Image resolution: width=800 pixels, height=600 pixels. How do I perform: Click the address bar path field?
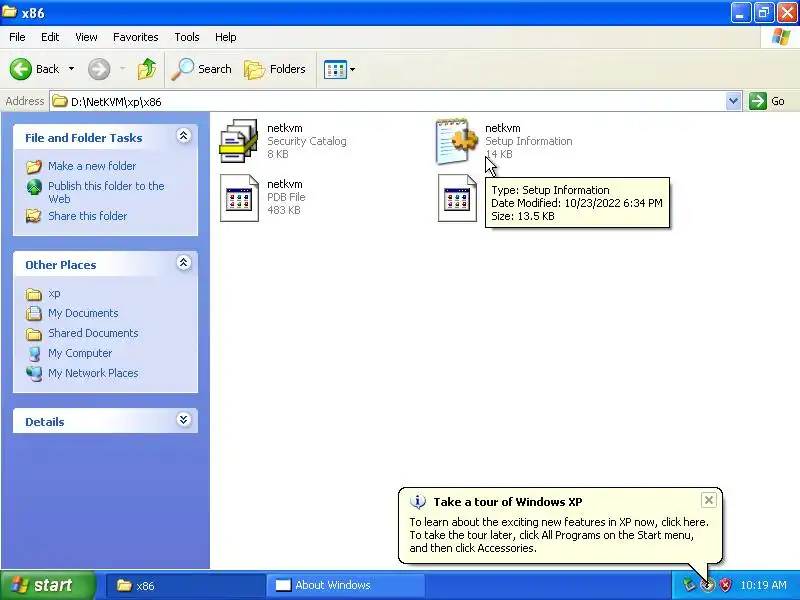388,102
